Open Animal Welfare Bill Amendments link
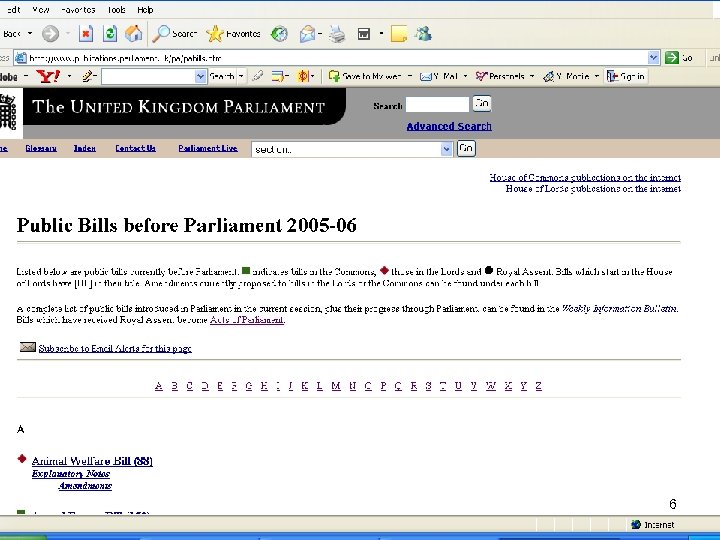The width and height of the screenshot is (720, 540). tap(85, 485)
